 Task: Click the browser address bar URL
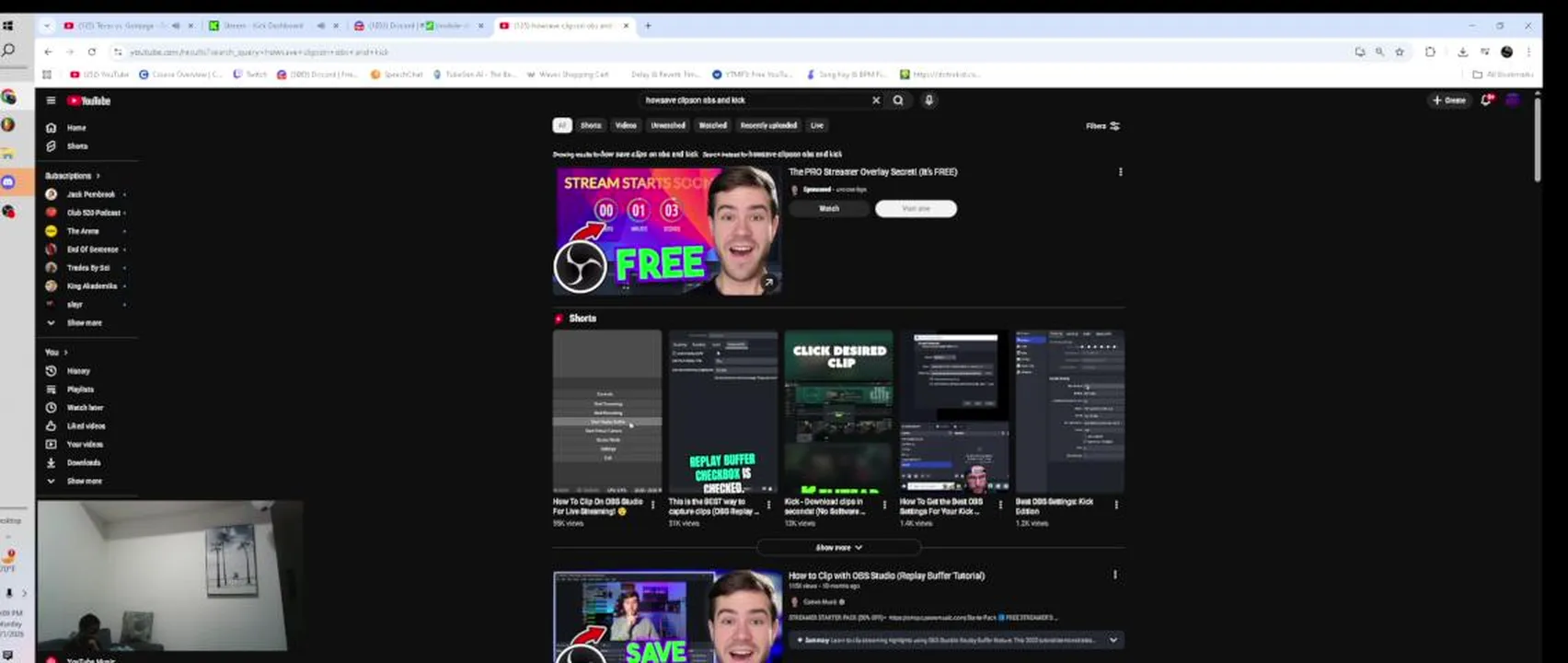tap(259, 52)
